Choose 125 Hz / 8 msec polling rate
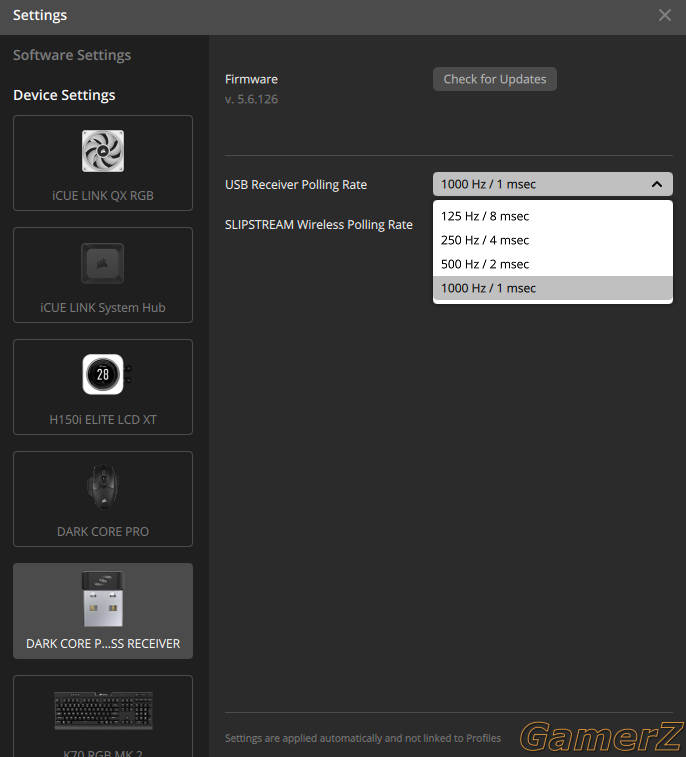 pyautogui.click(x=553, y=216)
